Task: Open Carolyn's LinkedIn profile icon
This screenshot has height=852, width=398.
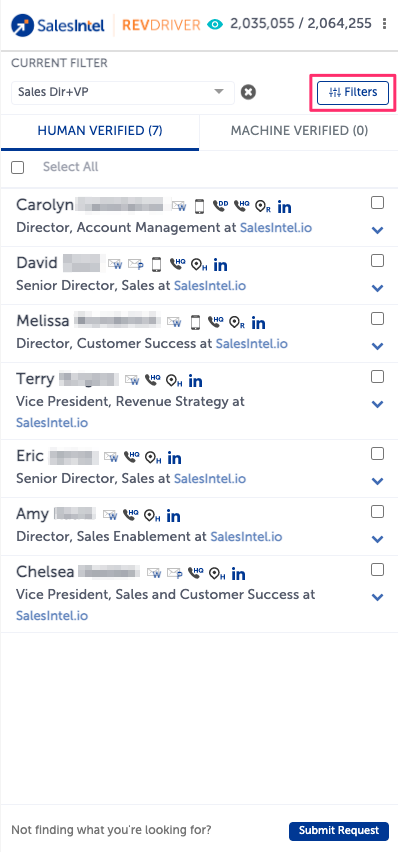Action: click(284, 206)
